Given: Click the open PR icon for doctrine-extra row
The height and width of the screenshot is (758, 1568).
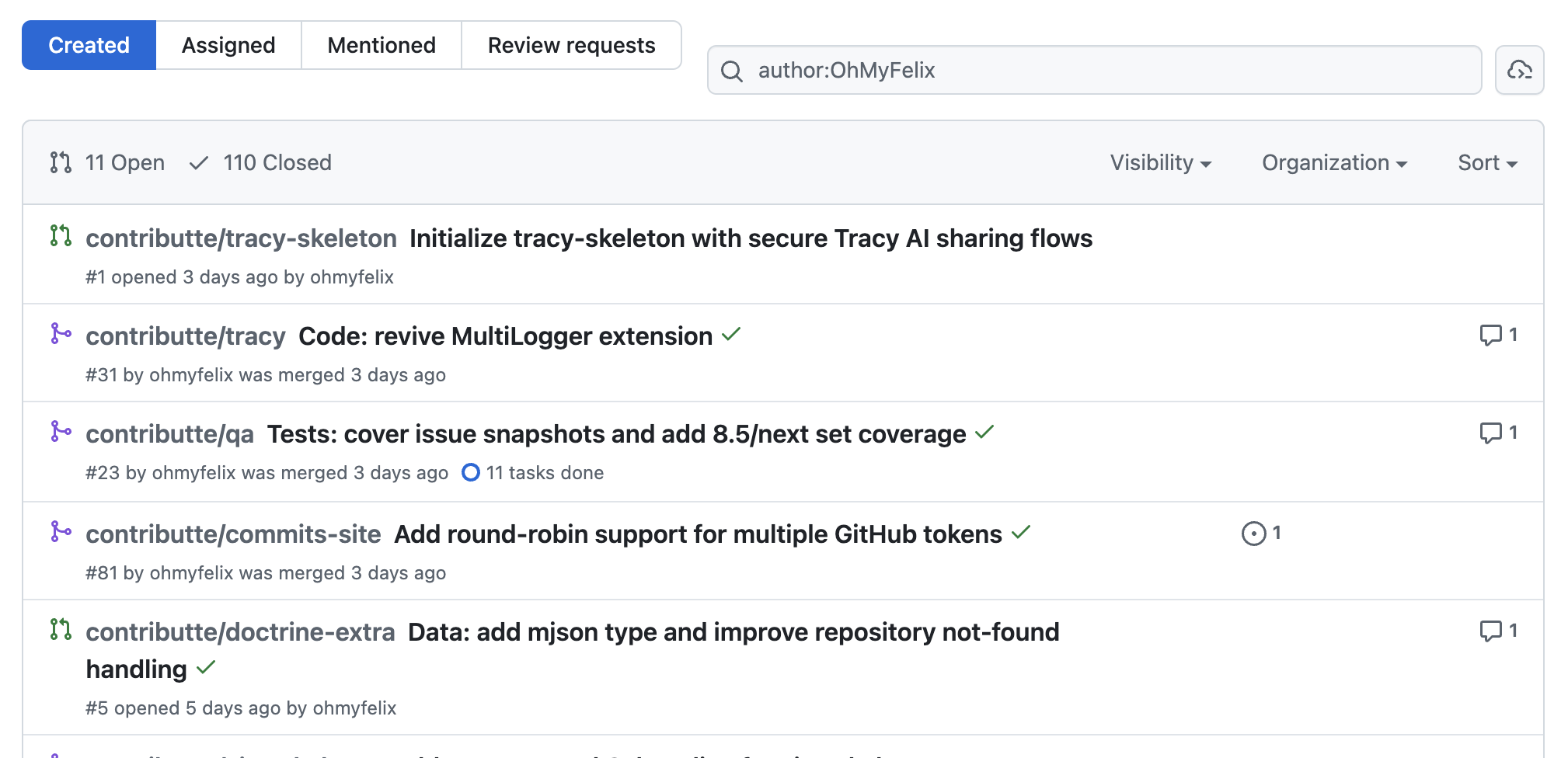Looking at the screenshot, I should [61, 629].
